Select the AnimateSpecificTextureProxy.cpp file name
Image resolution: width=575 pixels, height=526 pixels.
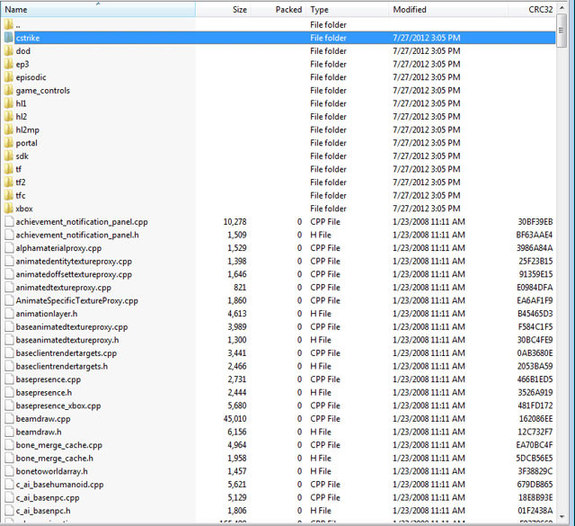tap(77, 300)
